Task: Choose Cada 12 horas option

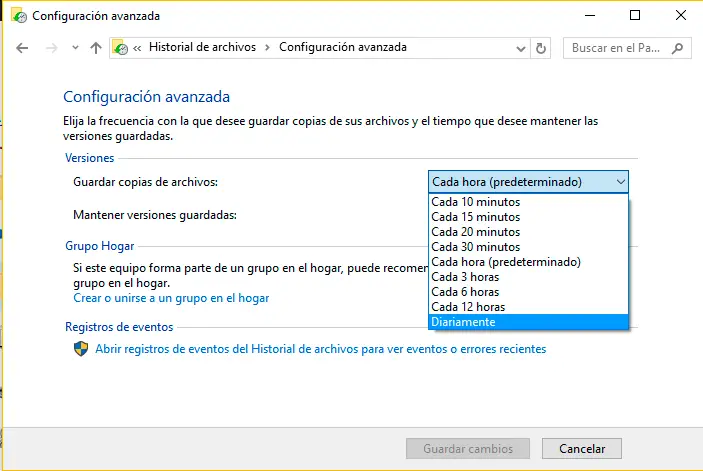Action: 468,307
